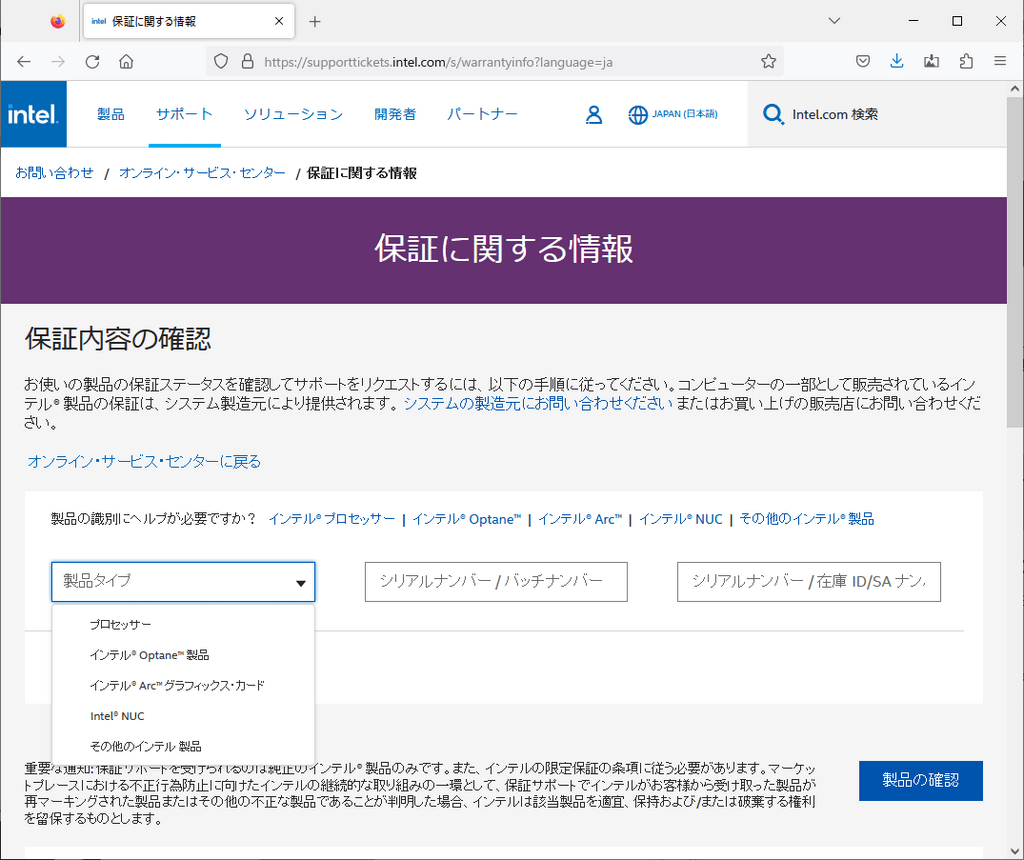
Task: Open the toolbar icon beside downloads
Action: click(931, 61)
